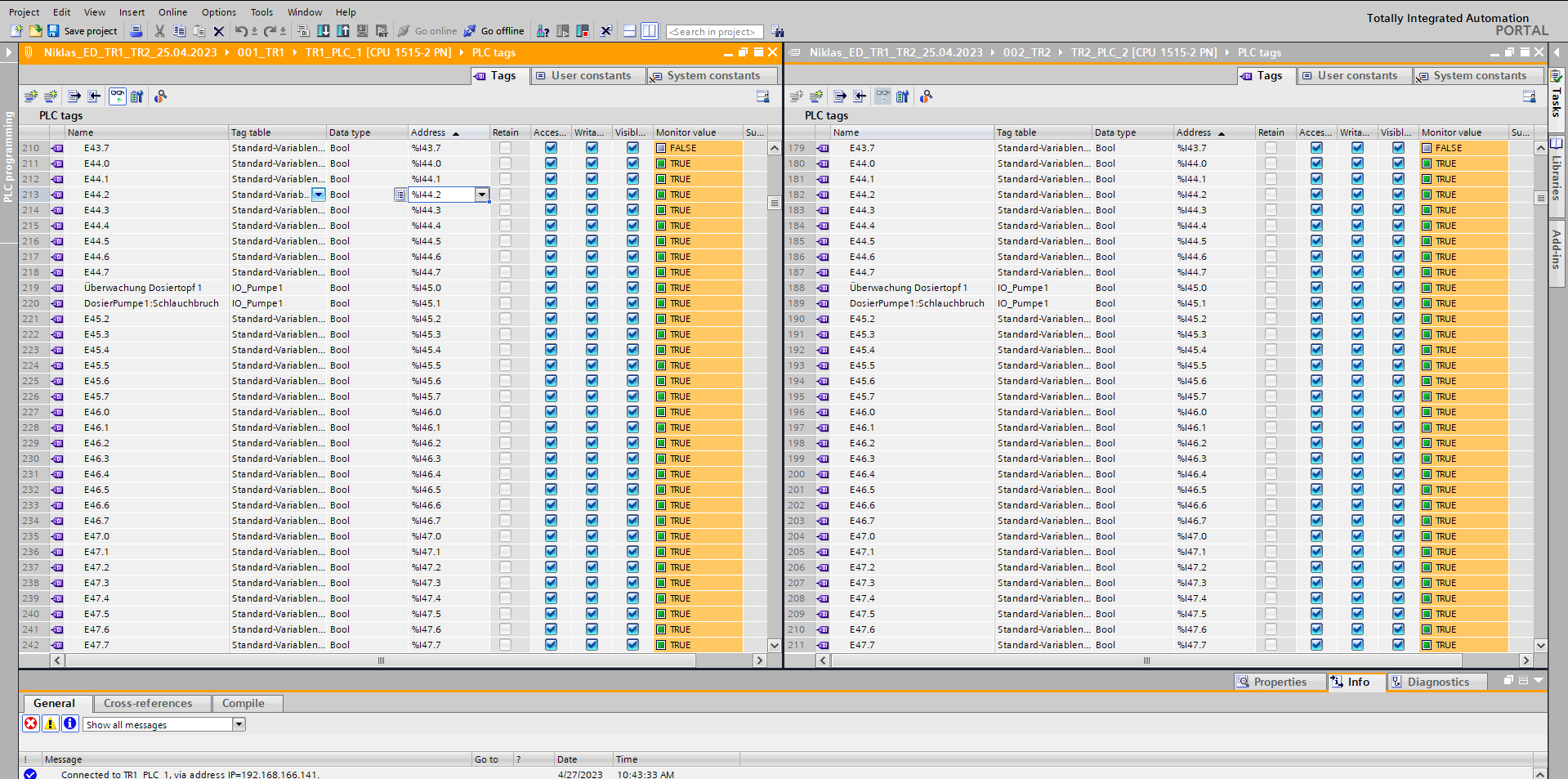Toggle Monitor all in left PLC tags toolbar
The width and height of the screenshot is (1568, 779).
[x=118, y=96]
